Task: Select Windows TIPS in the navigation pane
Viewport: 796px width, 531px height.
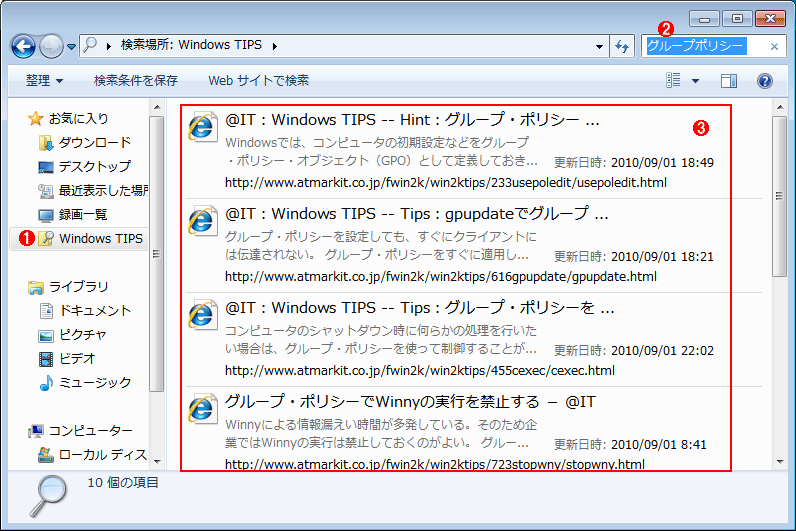Action: click(101, 238)
